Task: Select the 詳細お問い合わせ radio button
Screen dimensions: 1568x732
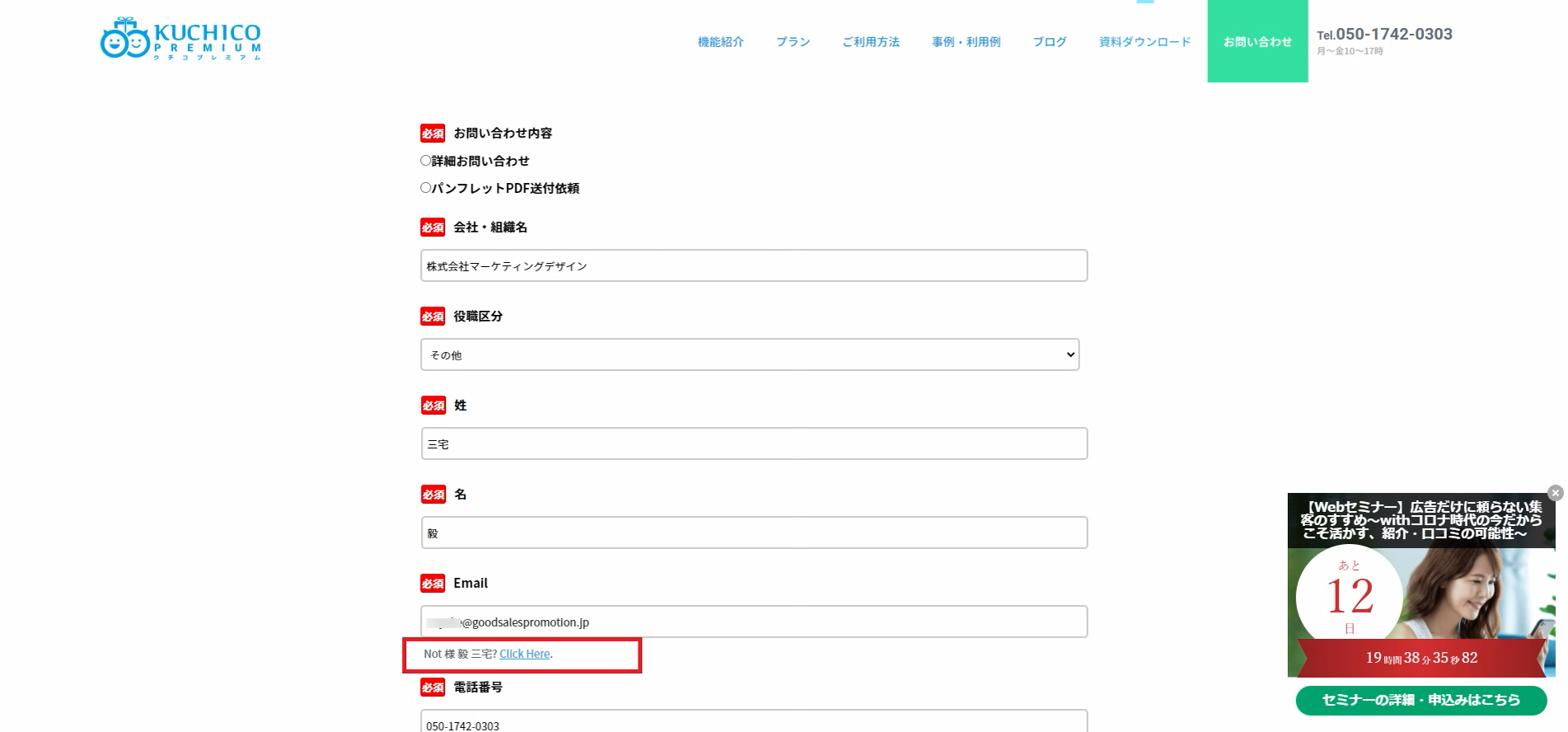Action: 426,161
